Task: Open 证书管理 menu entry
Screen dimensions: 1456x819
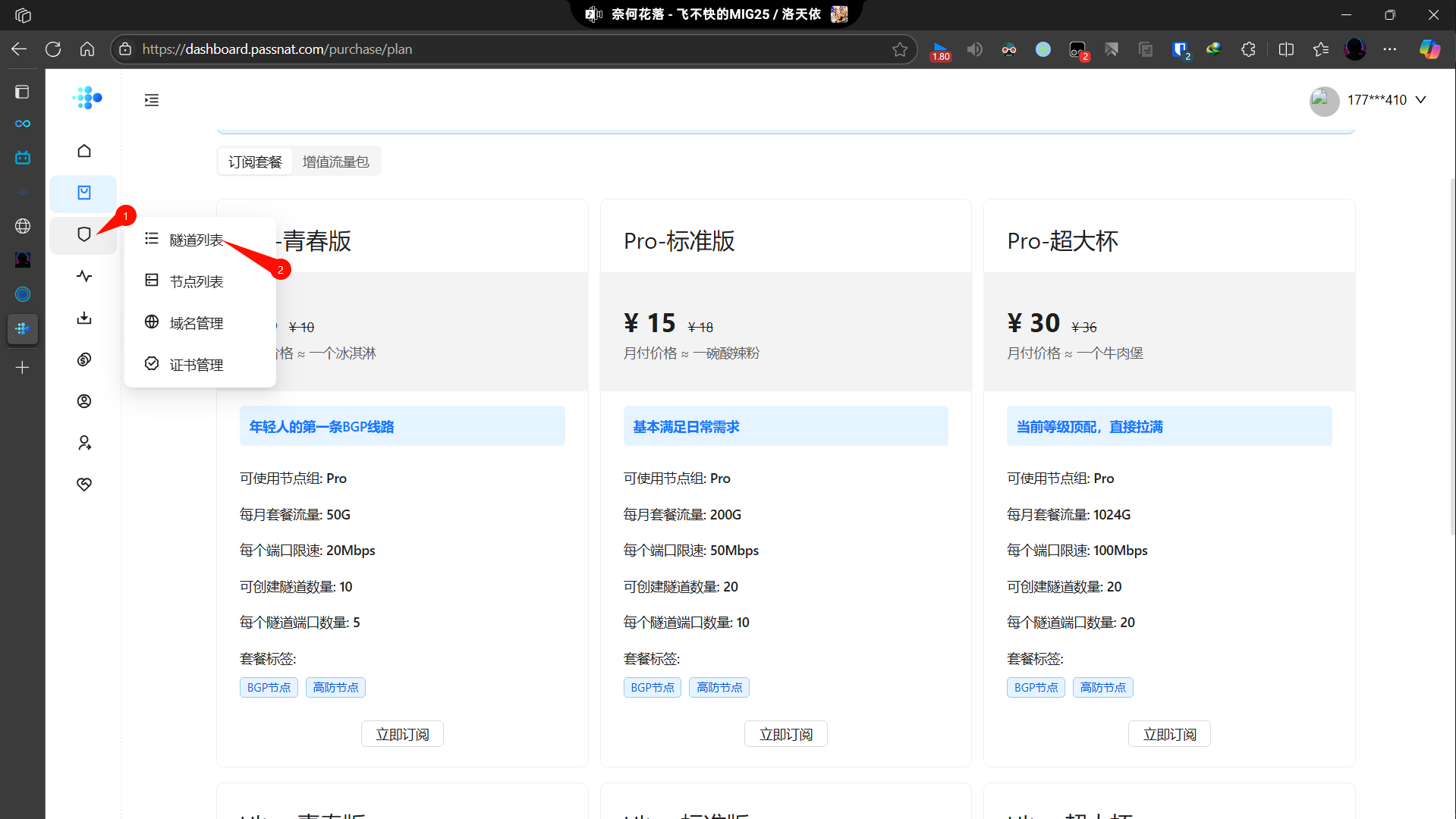Action: (x=196, y=365)
